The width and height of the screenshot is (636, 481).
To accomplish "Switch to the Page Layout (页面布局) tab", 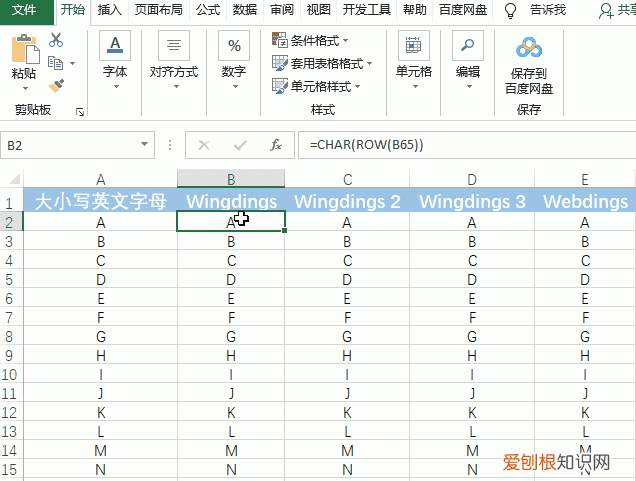I will (x=159, y=10).
